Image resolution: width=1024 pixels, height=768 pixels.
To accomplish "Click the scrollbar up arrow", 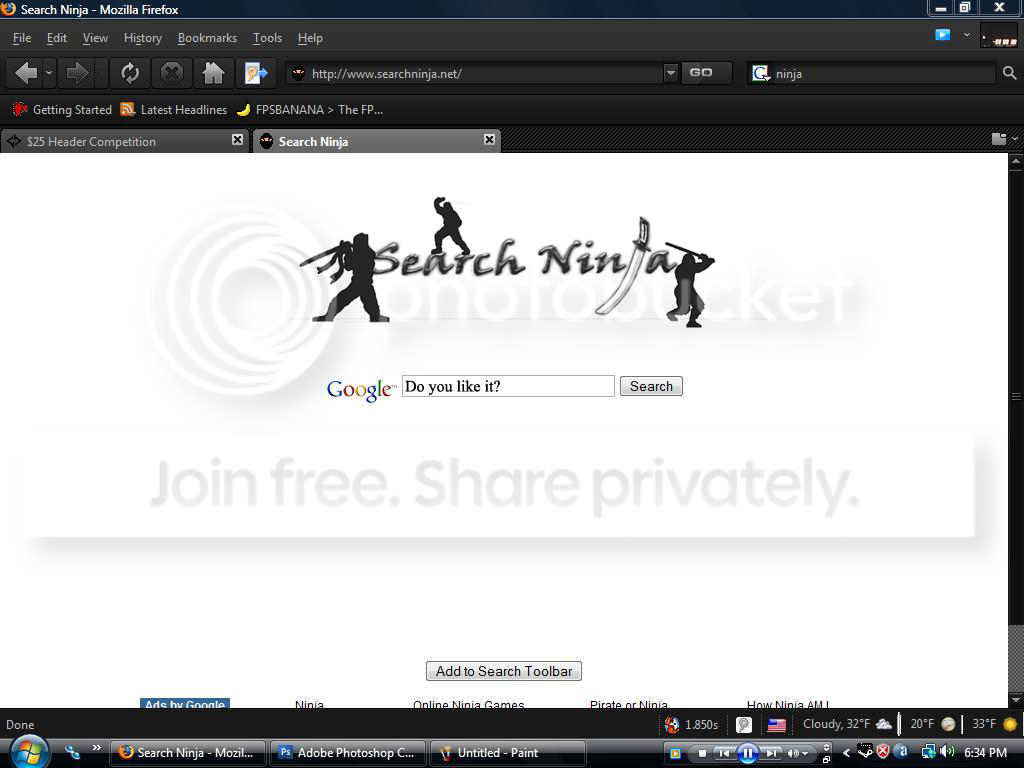I will (x=1016, y=160).
